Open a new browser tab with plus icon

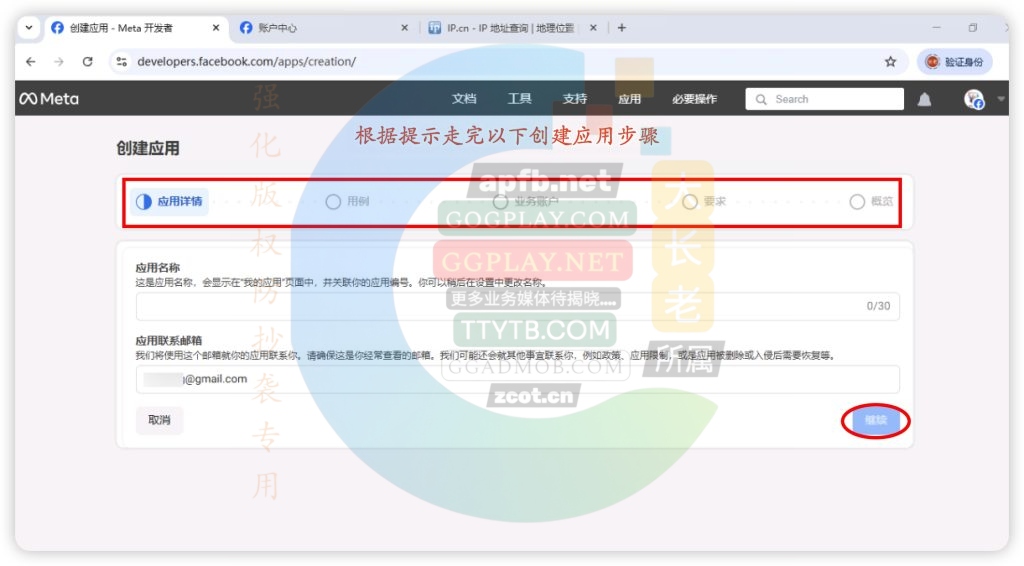point(621,28)
